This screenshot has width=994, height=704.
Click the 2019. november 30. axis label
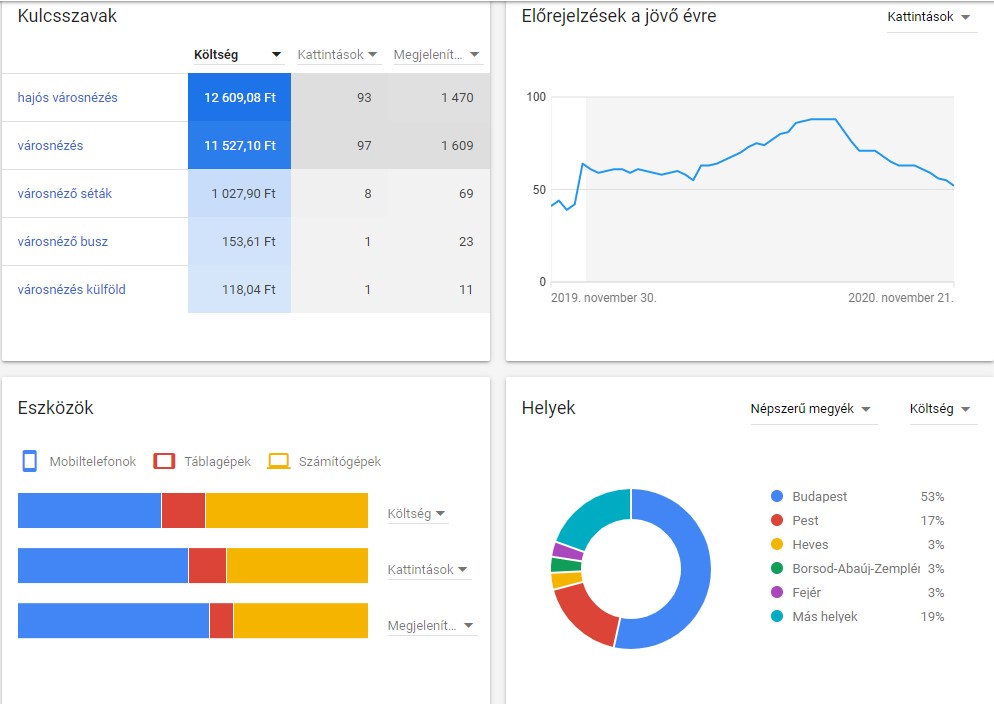coord(604,298)
